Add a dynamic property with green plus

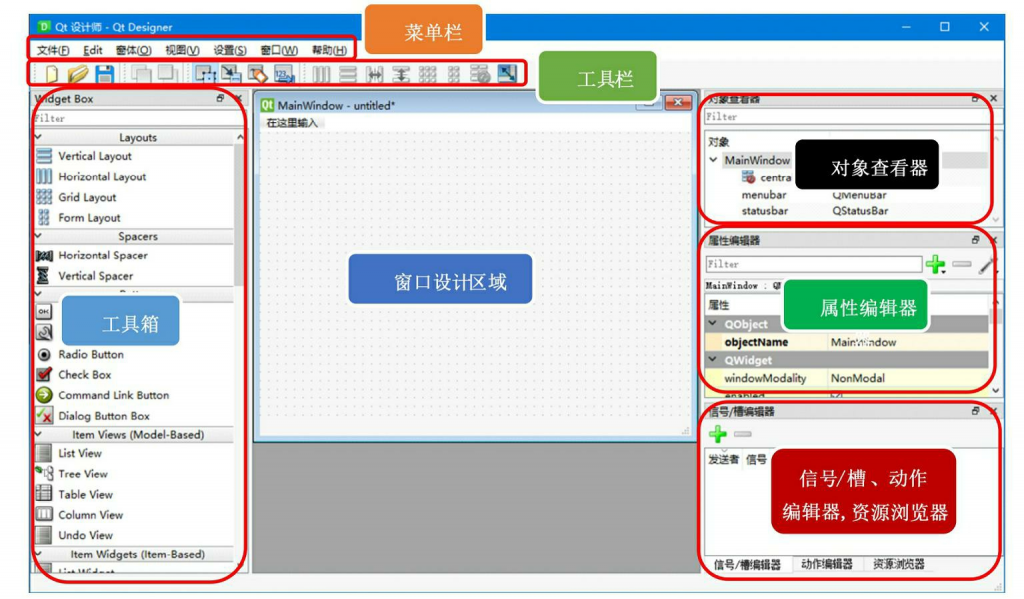tap(935, 265)
